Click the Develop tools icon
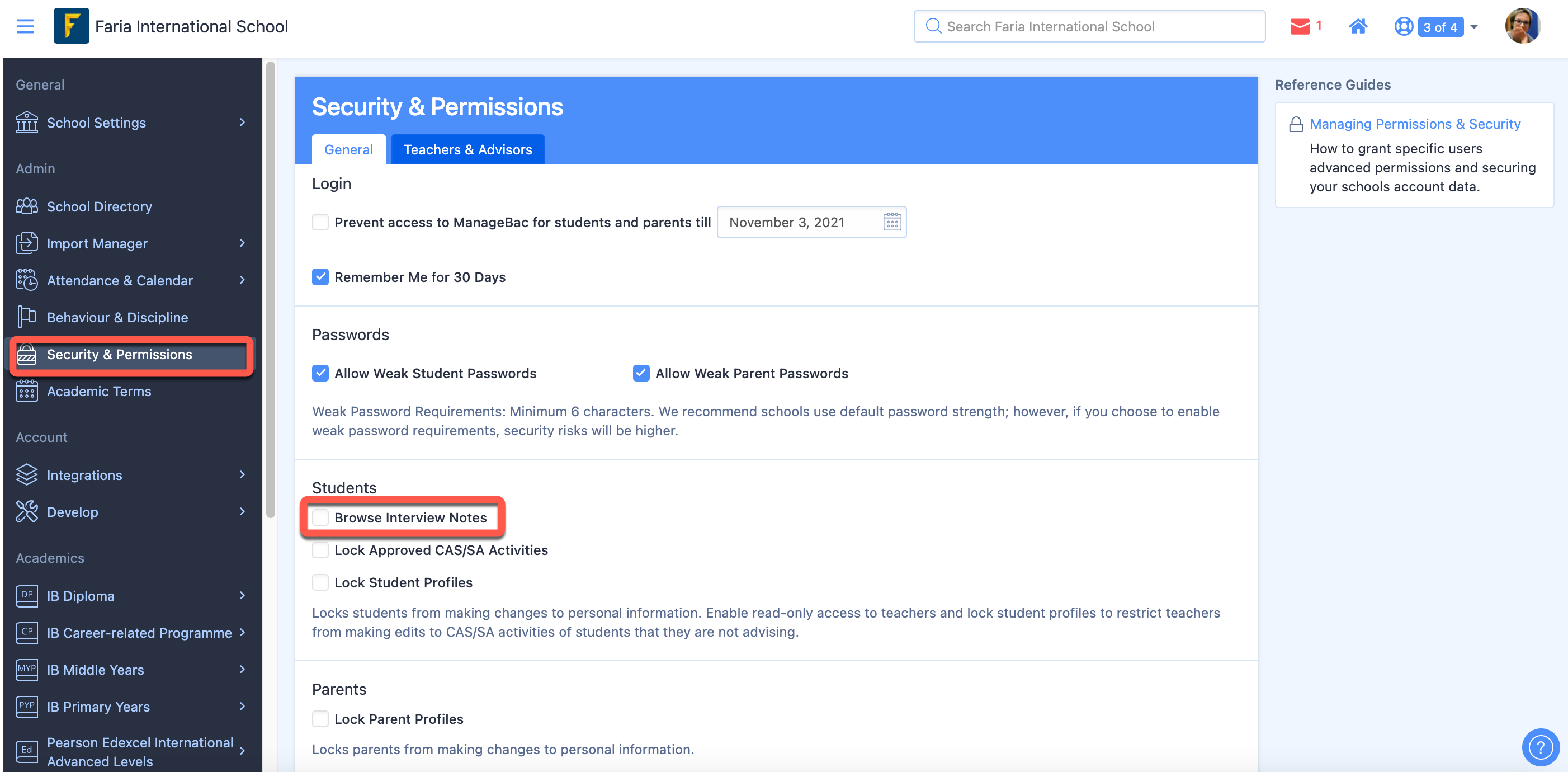Screen dimensions: 1568x772 pos(26,511)
